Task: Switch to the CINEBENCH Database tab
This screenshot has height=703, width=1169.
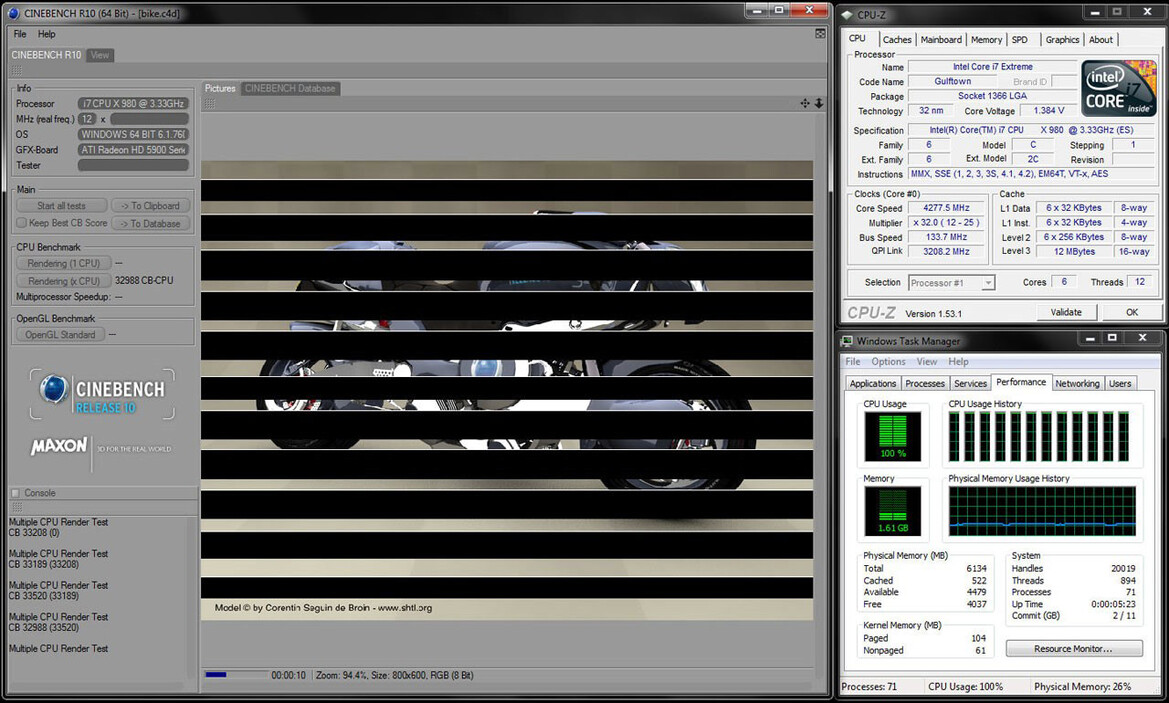Action: click(290, 88)
